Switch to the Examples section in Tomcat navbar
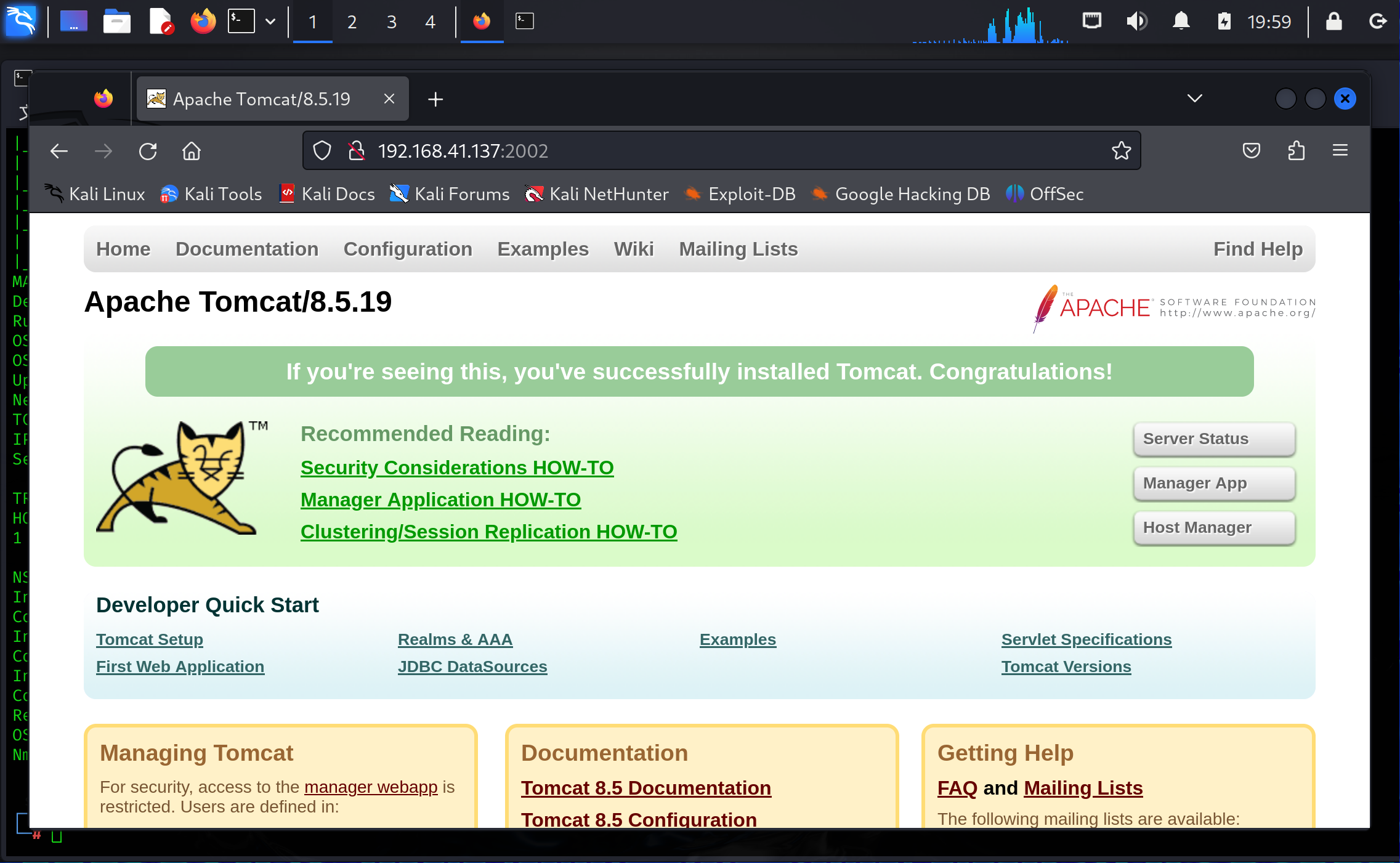 (x=543, y=249)
